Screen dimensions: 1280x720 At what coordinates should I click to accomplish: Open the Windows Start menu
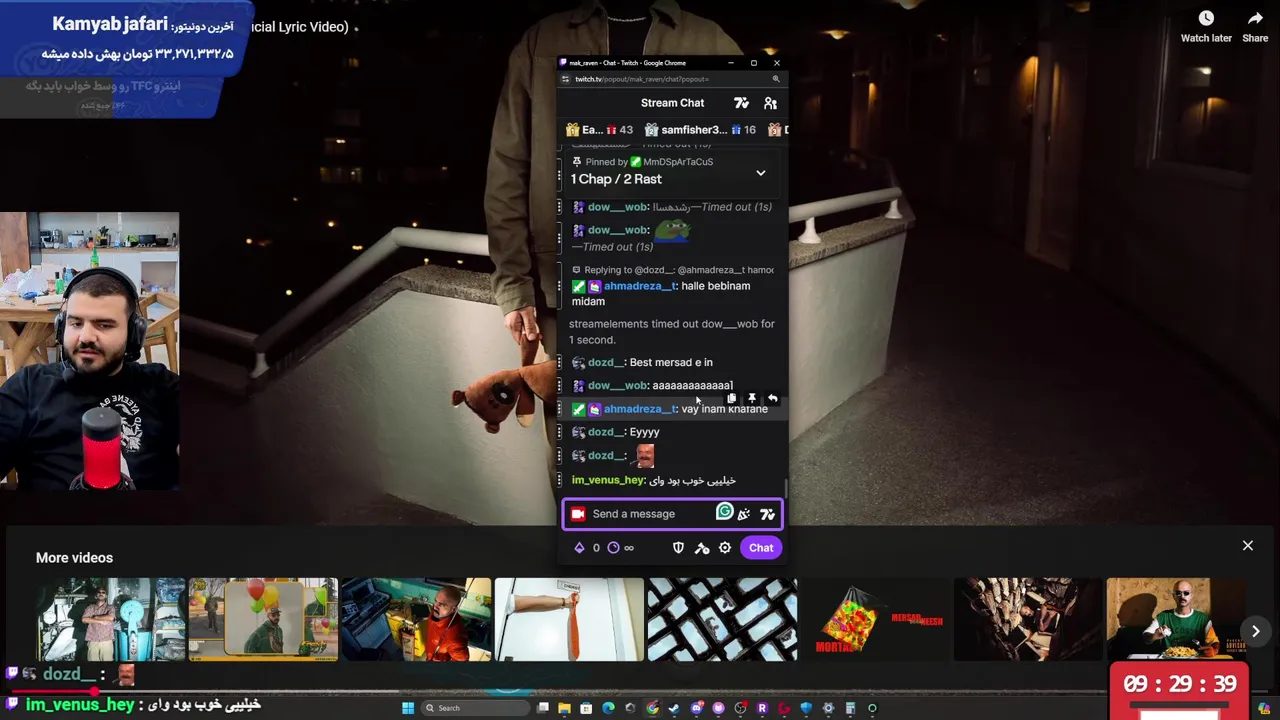coord(408,708)
